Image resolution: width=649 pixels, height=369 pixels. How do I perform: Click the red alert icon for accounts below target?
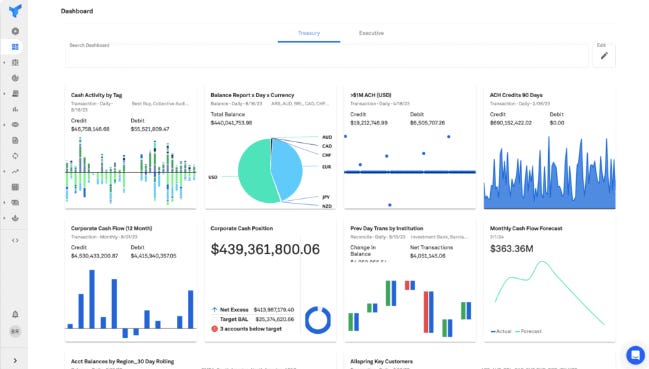point(214,329)
